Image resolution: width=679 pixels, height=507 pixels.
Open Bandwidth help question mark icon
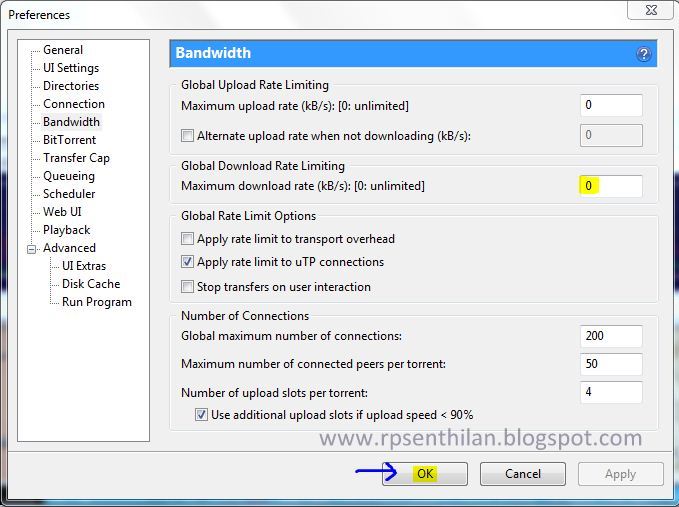pyautogui.click(x=643, y=54)
